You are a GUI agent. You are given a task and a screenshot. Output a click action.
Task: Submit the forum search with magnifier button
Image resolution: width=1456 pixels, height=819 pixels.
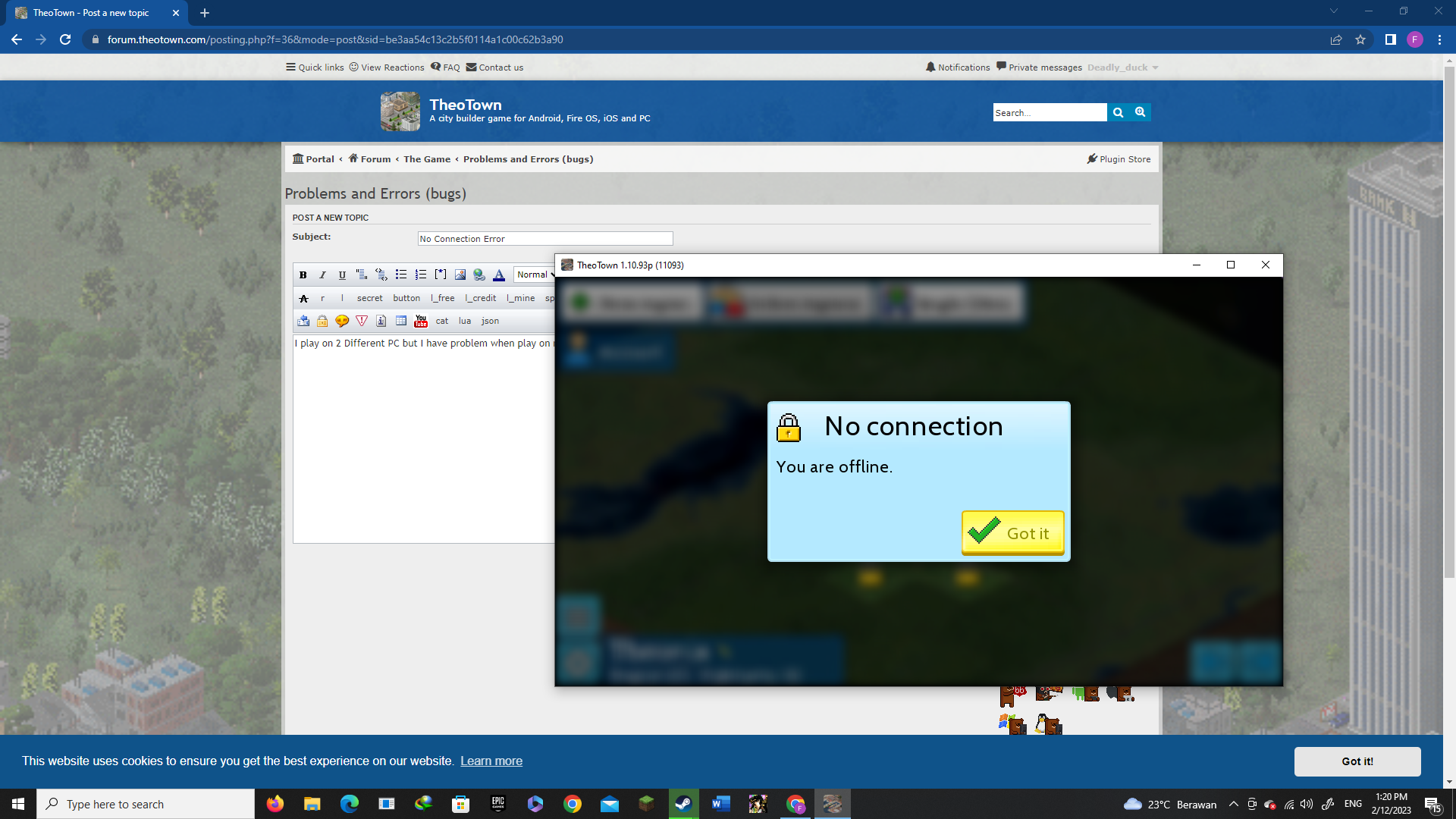[x=1118, y=112]
